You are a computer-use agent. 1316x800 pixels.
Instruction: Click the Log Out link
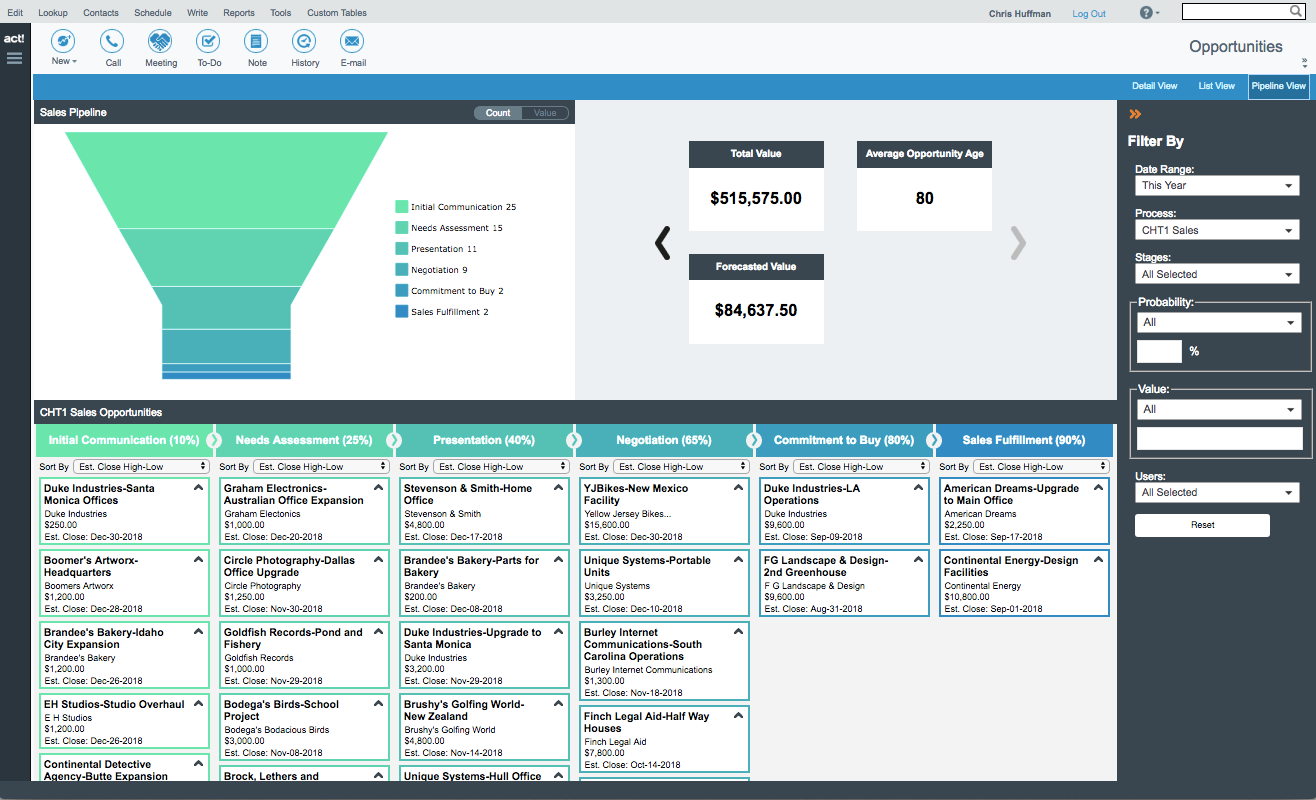point(1089,14)
